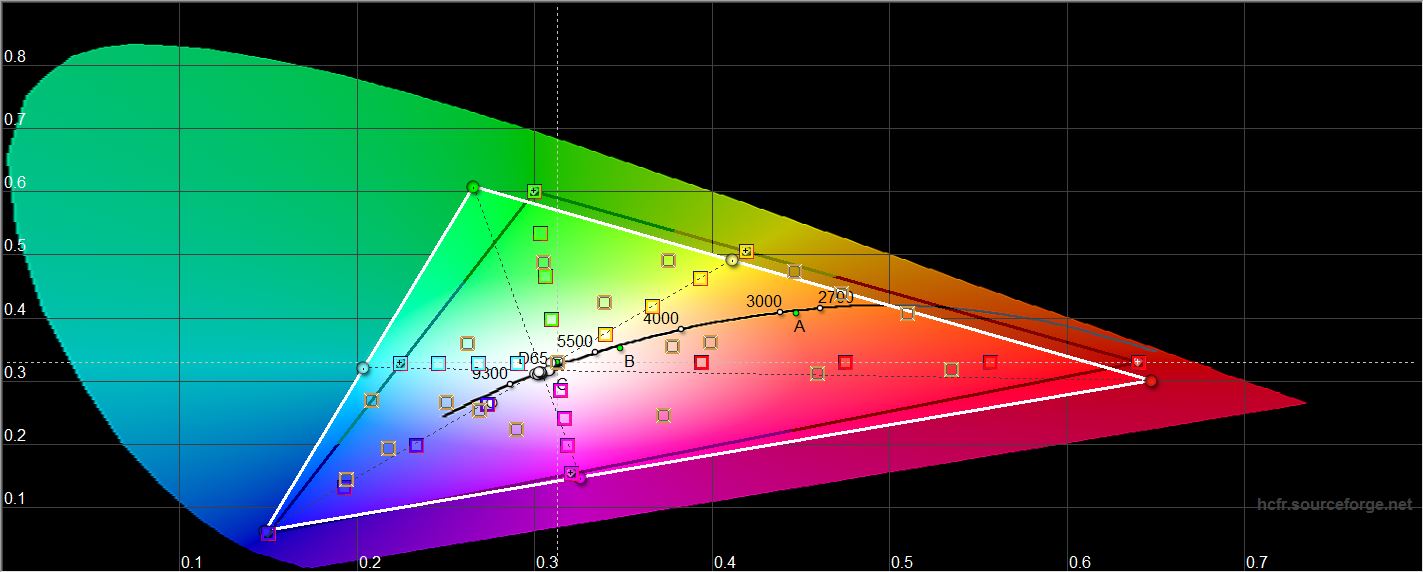The height and width of the screenshot is (572, 1423).
Task: Select the cyan target square beside cyan circle
Action: point(400,363)
